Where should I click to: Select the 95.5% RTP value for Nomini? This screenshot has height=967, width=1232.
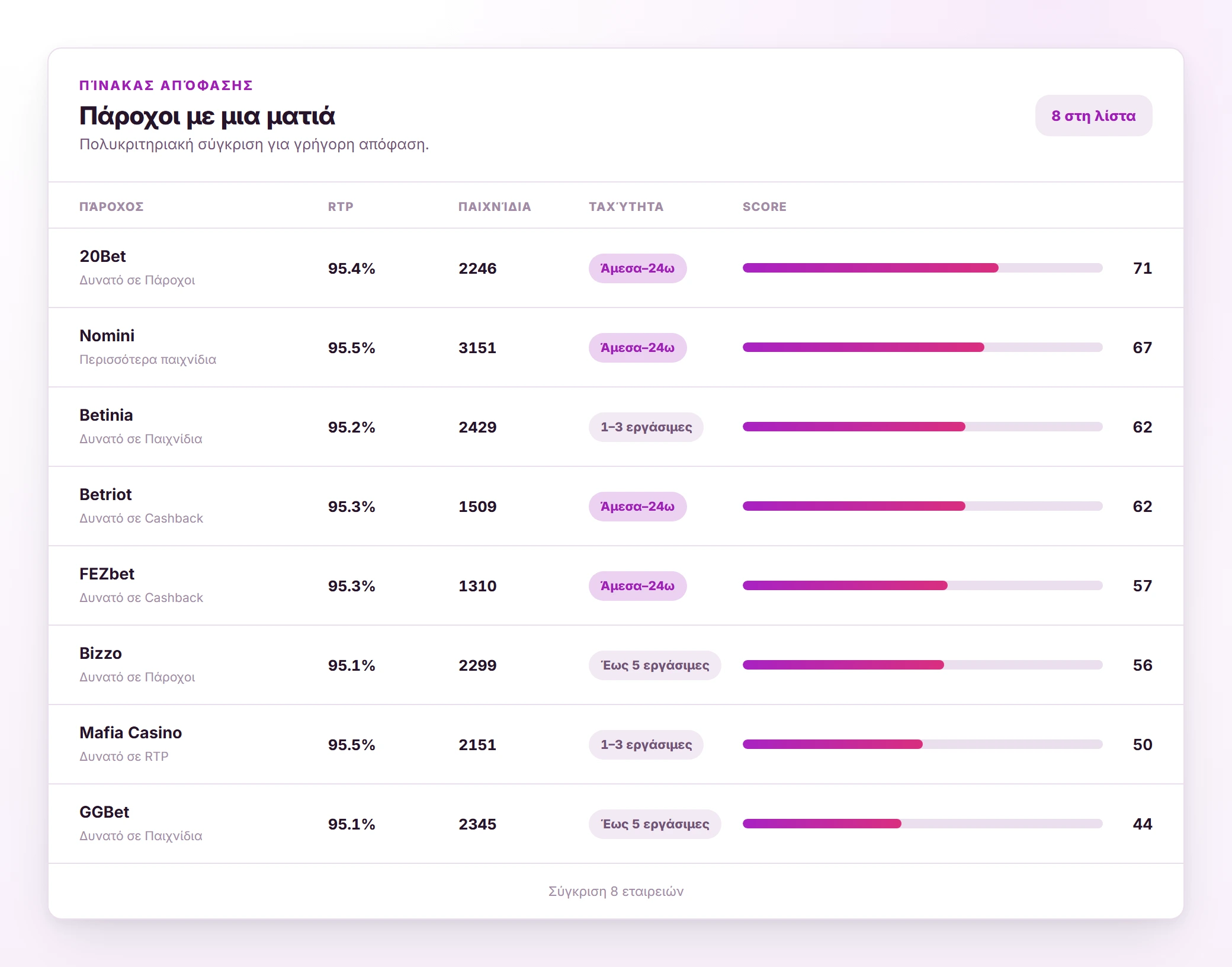click(x=352, y=348)
